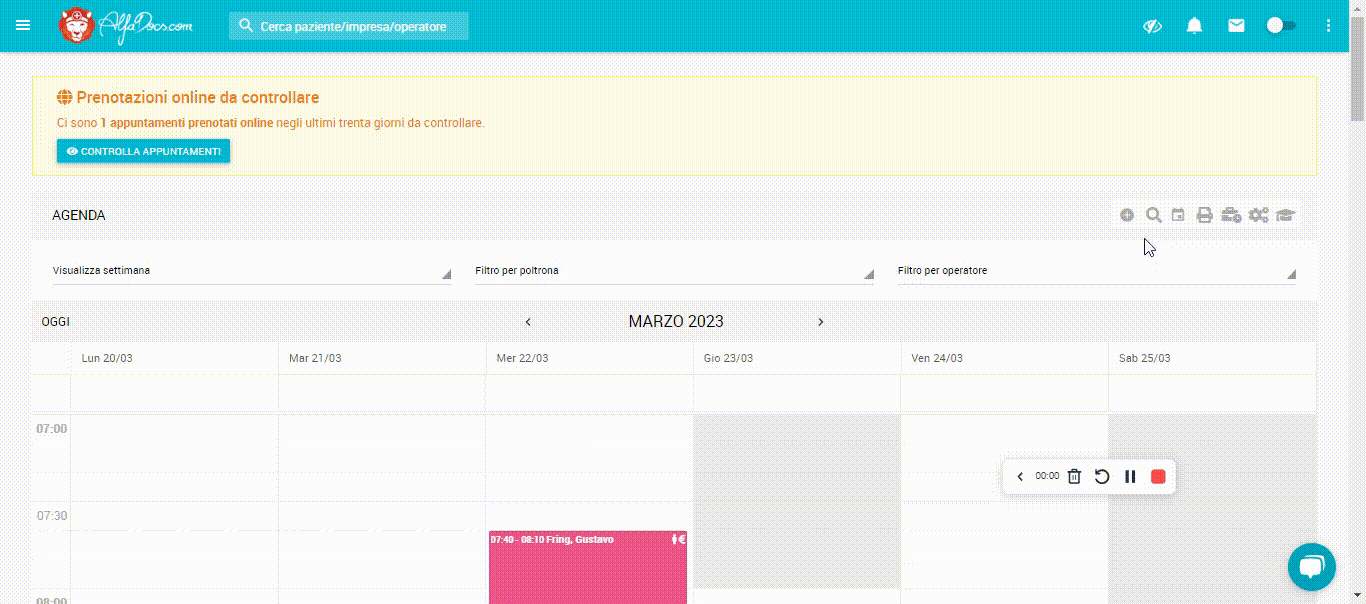
Task: Restart the recording
Action: click(1102, 477)
